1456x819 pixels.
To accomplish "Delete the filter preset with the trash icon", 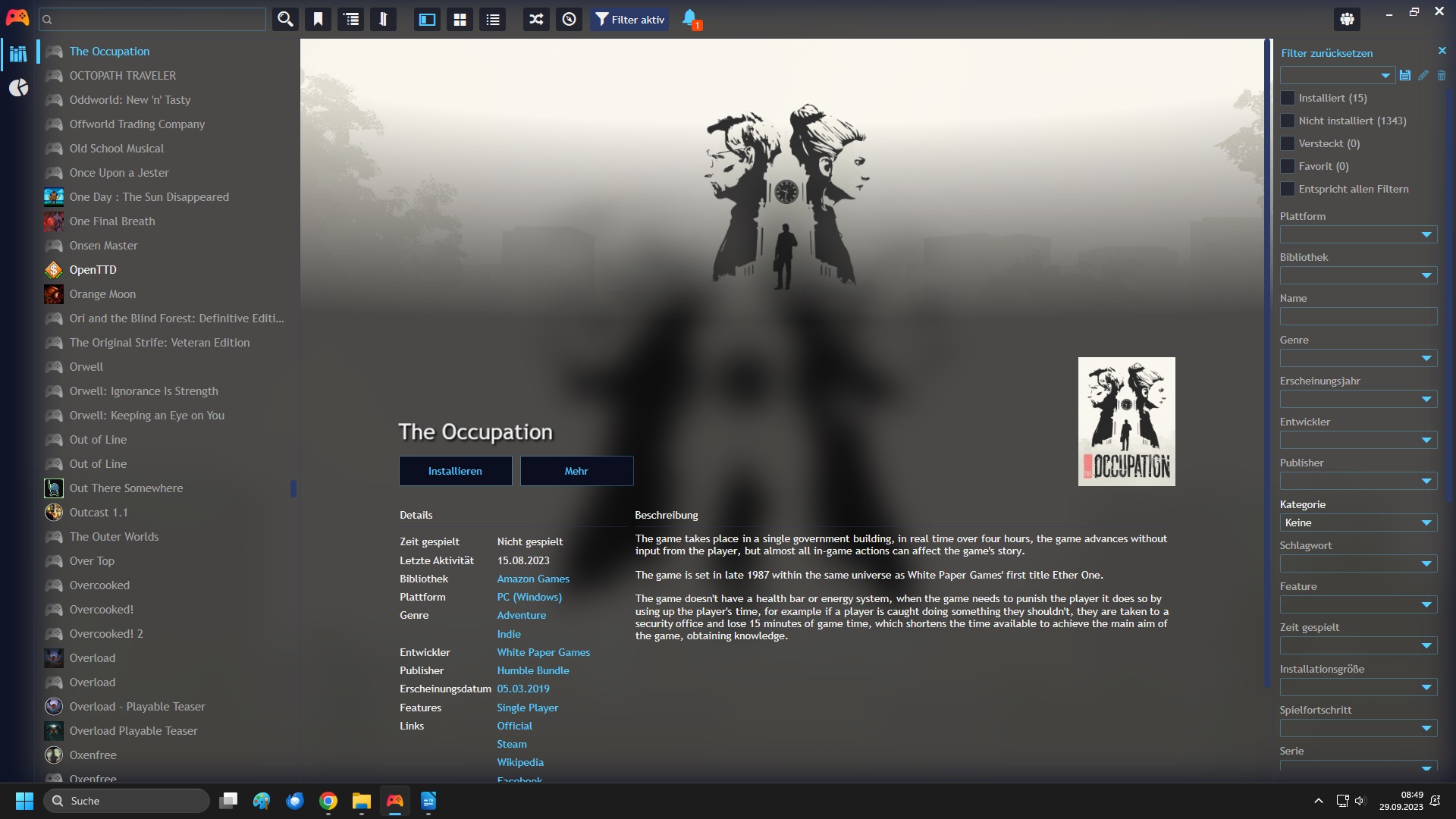I will (x=1442, y=75).
